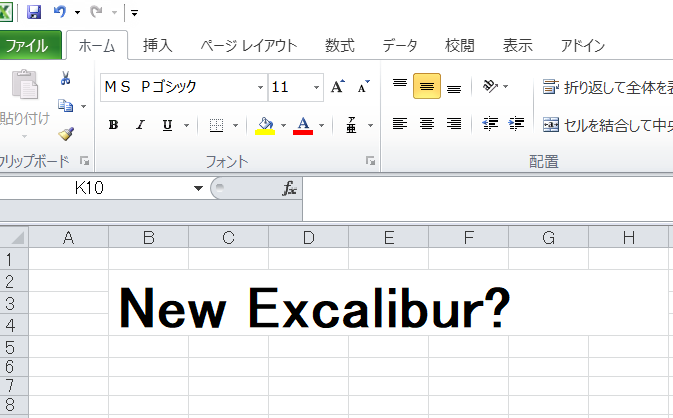Screen dimensions: 673x418
Task: Click the green ファイル button
Action: [29, 45]
